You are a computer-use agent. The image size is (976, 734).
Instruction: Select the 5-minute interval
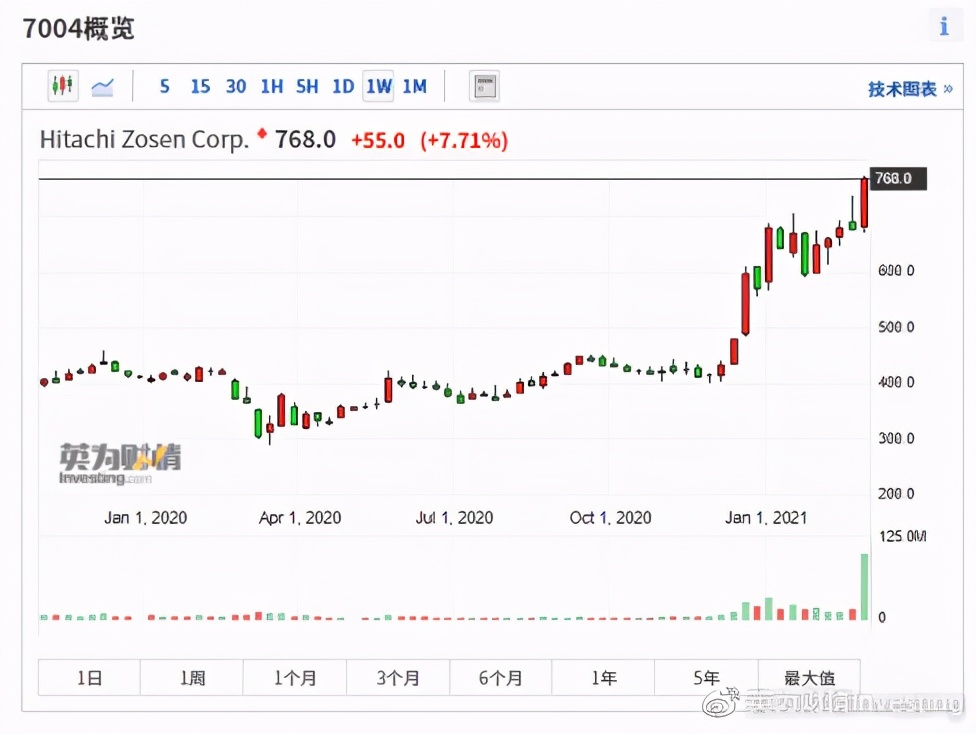[x=164, y=87]
